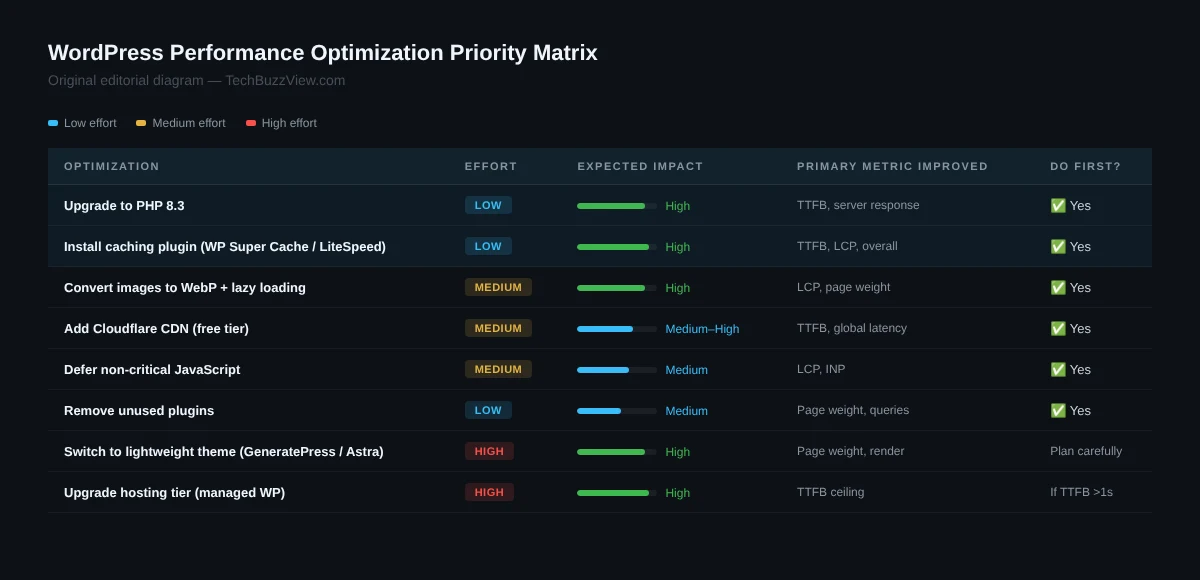This screenshot has height=580, width=1200.
Task: Click the impact bar for Upgrade hosting tier
Action: pyautogui.click(x=617, y=492)
